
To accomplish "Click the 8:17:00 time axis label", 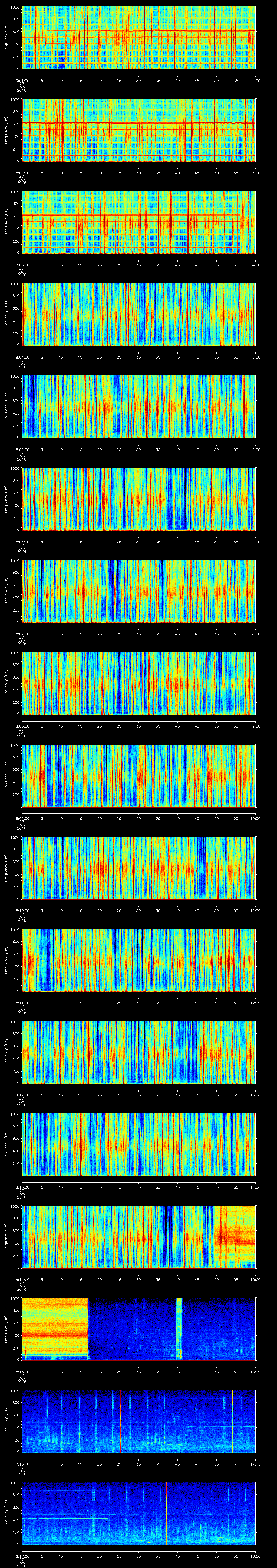I will (x=22, y=1556).
